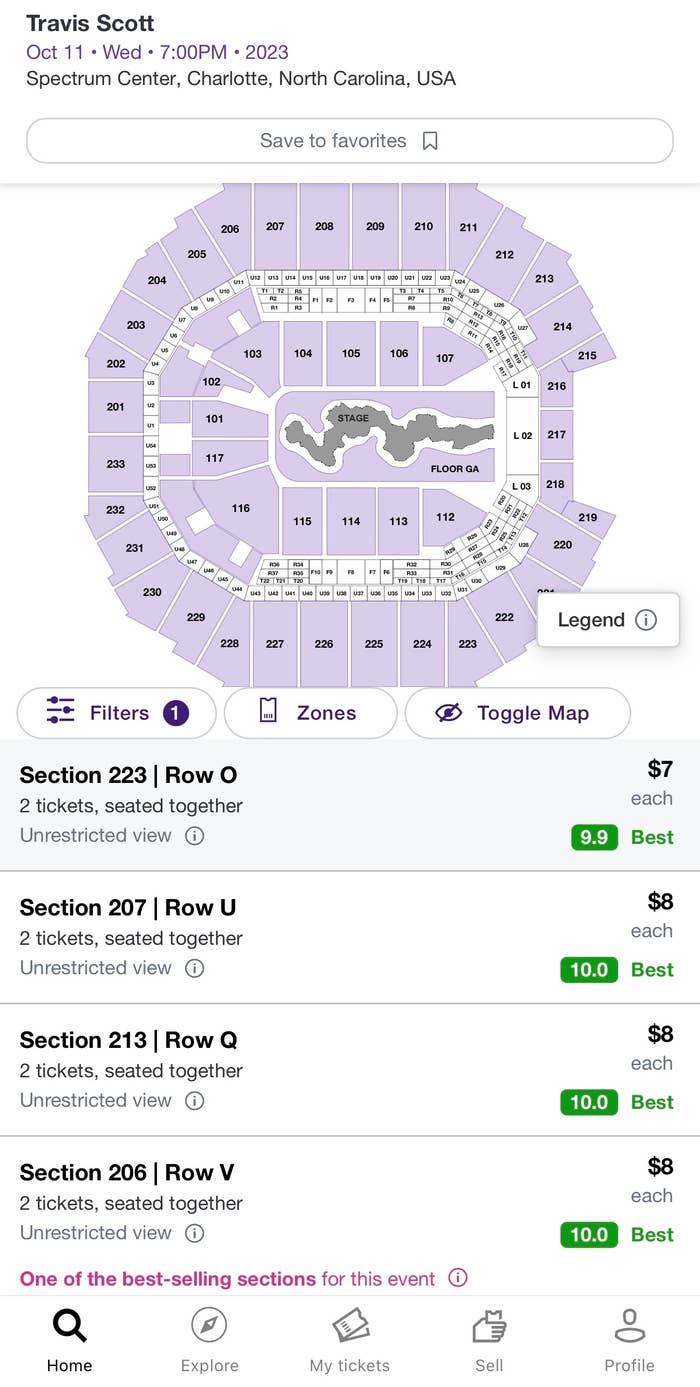This screenshot has width=700, height=1387.
Task: Toggle Map visibility
Action: [x=517, y=713]
